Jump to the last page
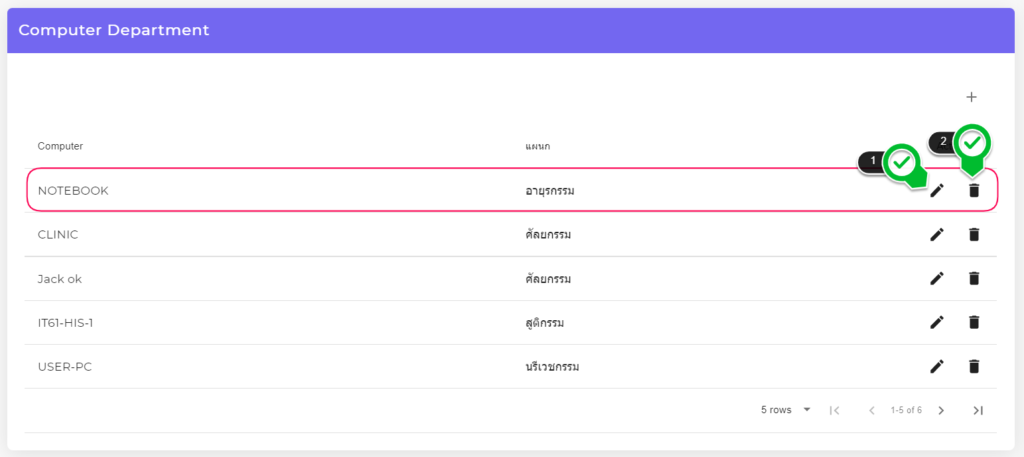This screenshot has height=457, width=1024. (x=978, y=410)
